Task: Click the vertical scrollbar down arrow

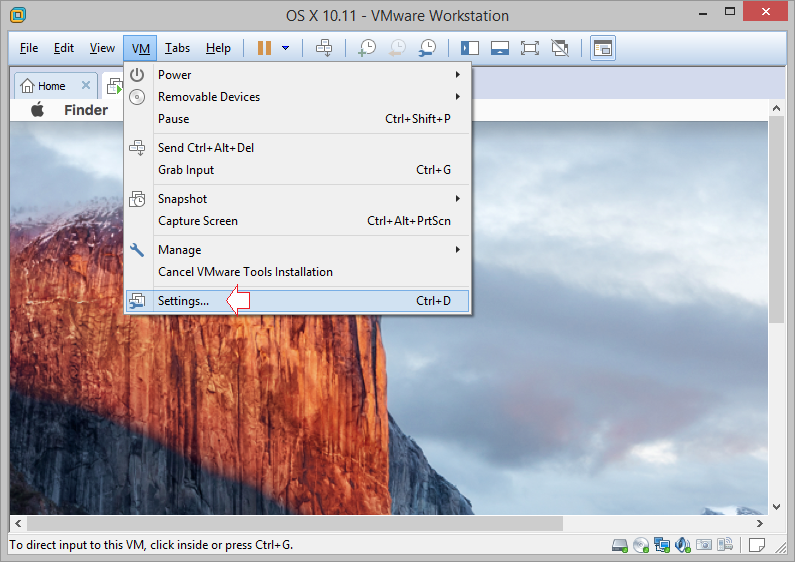Action: point(776,507)
